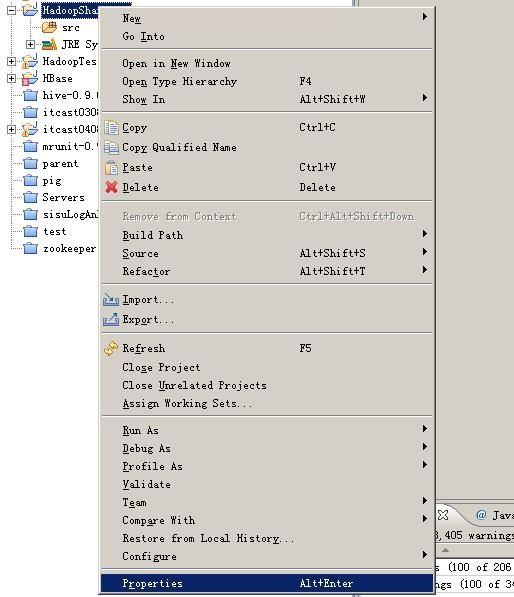
Task: Collapse the HadoopSha project tree node
Action: [11, 10]
